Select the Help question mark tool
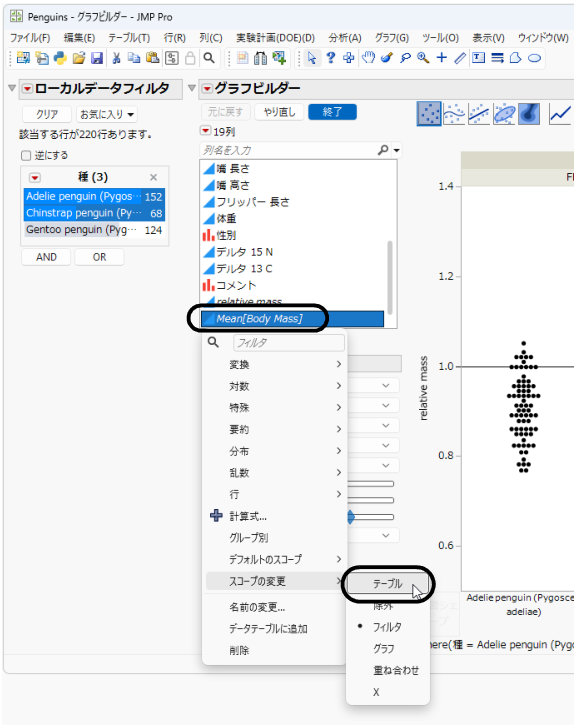 (x=331, y=58)
